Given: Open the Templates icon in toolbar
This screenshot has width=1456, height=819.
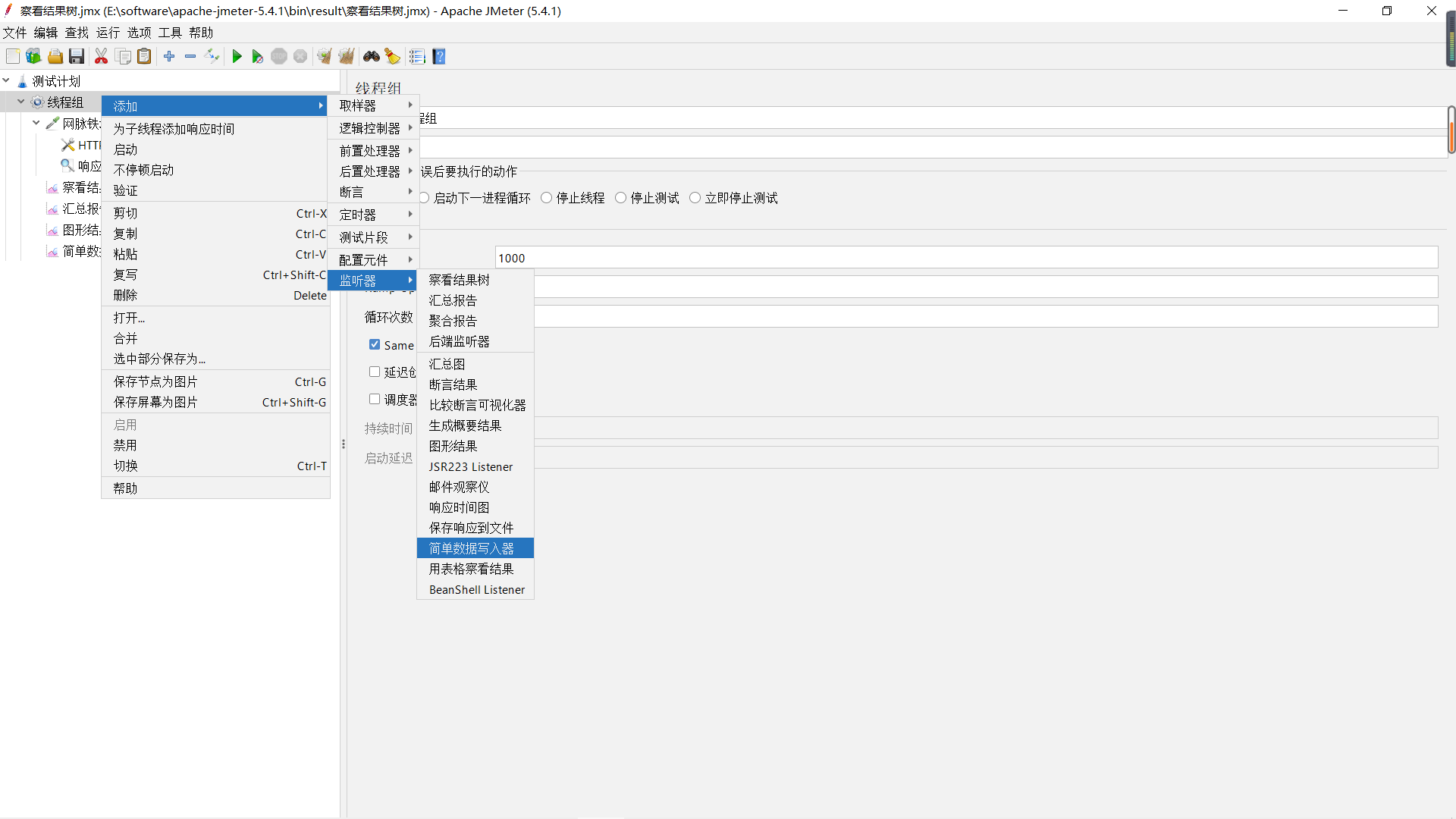Looking at the screenshot, I should [33, 56].
